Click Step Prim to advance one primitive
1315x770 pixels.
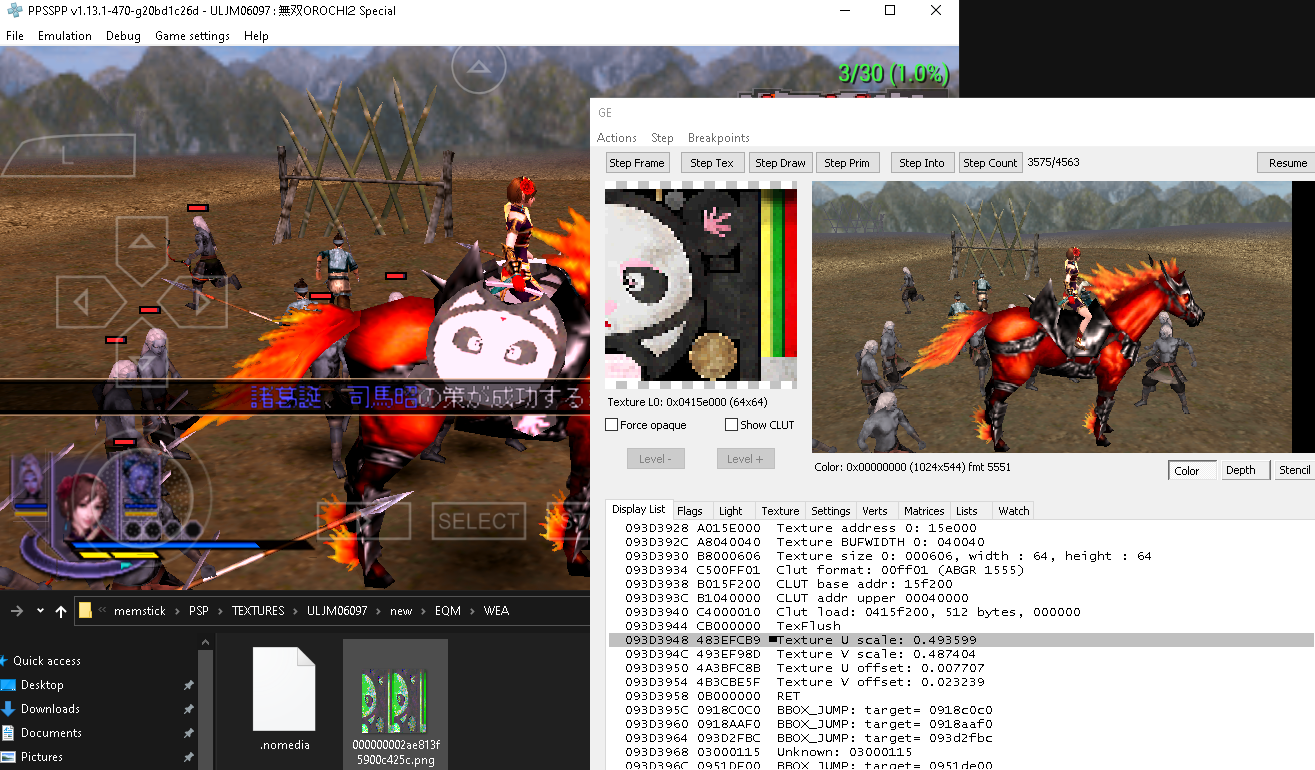[847, 162]
